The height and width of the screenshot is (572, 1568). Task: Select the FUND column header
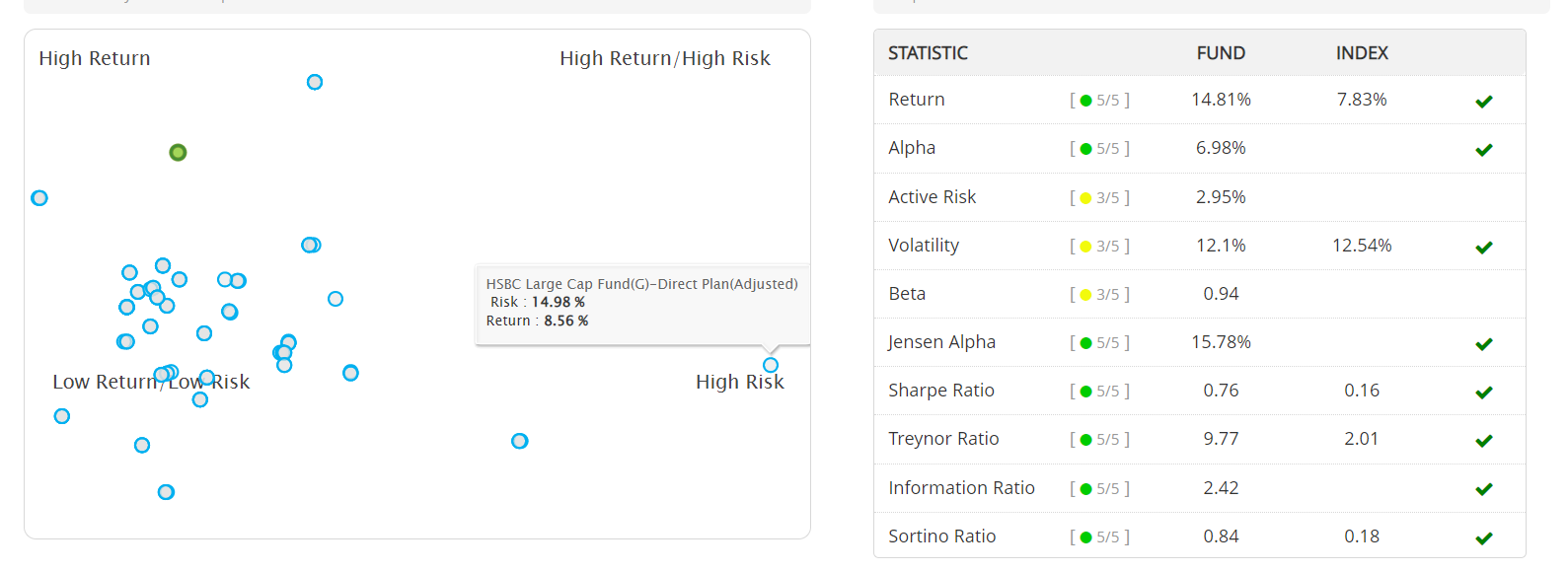[1221, 53]
